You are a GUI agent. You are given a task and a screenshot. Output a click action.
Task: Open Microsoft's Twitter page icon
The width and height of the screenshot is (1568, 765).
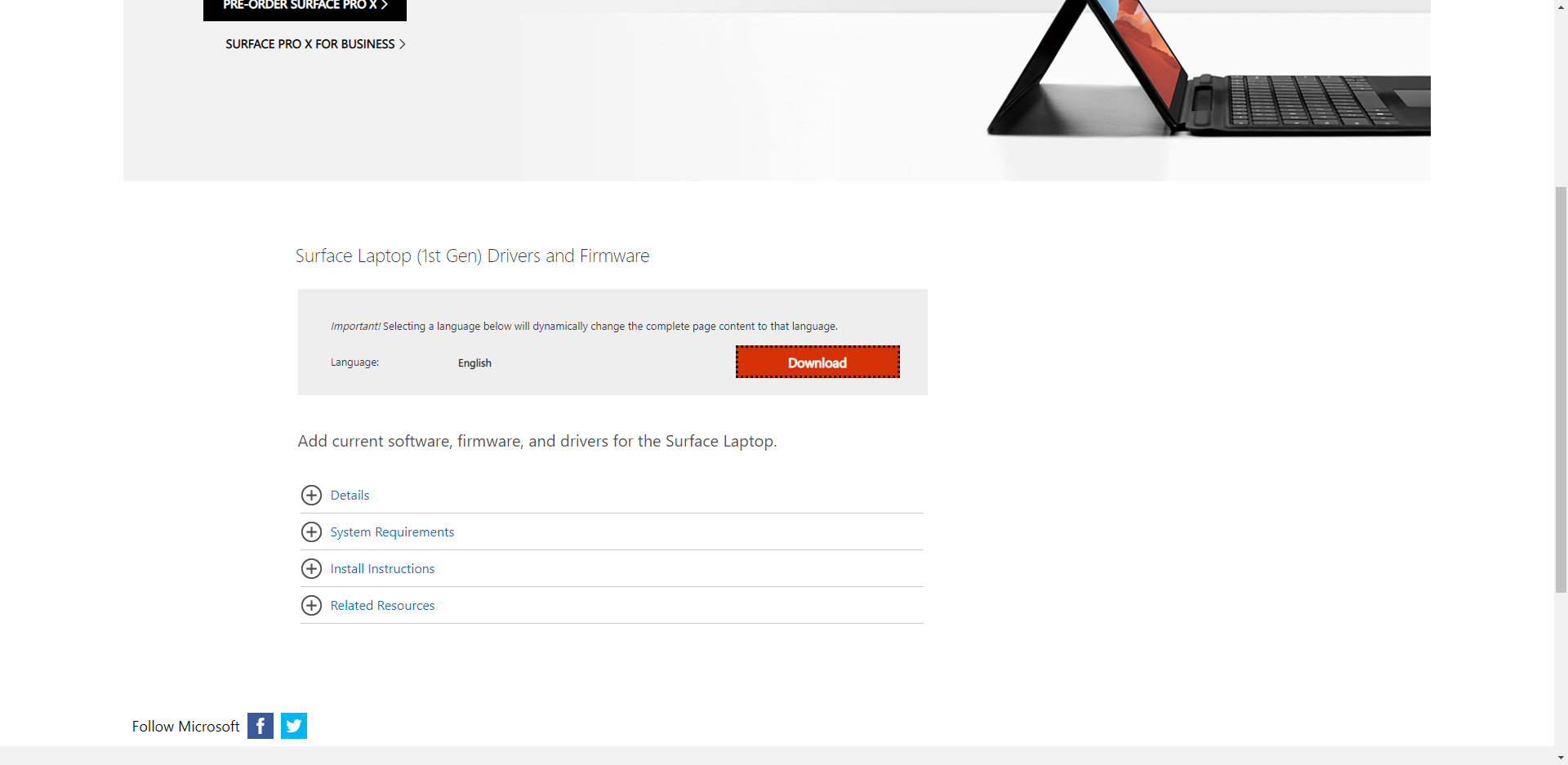coord(294,726)
